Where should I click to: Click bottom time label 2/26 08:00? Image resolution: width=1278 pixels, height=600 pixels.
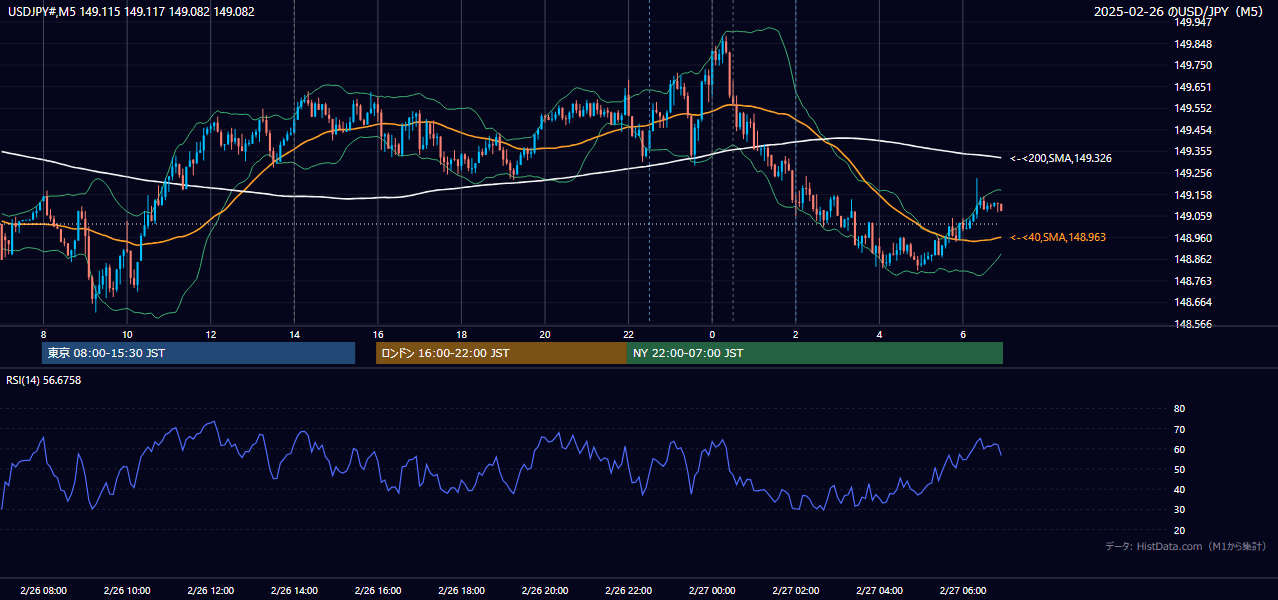[x=43, y=591]
